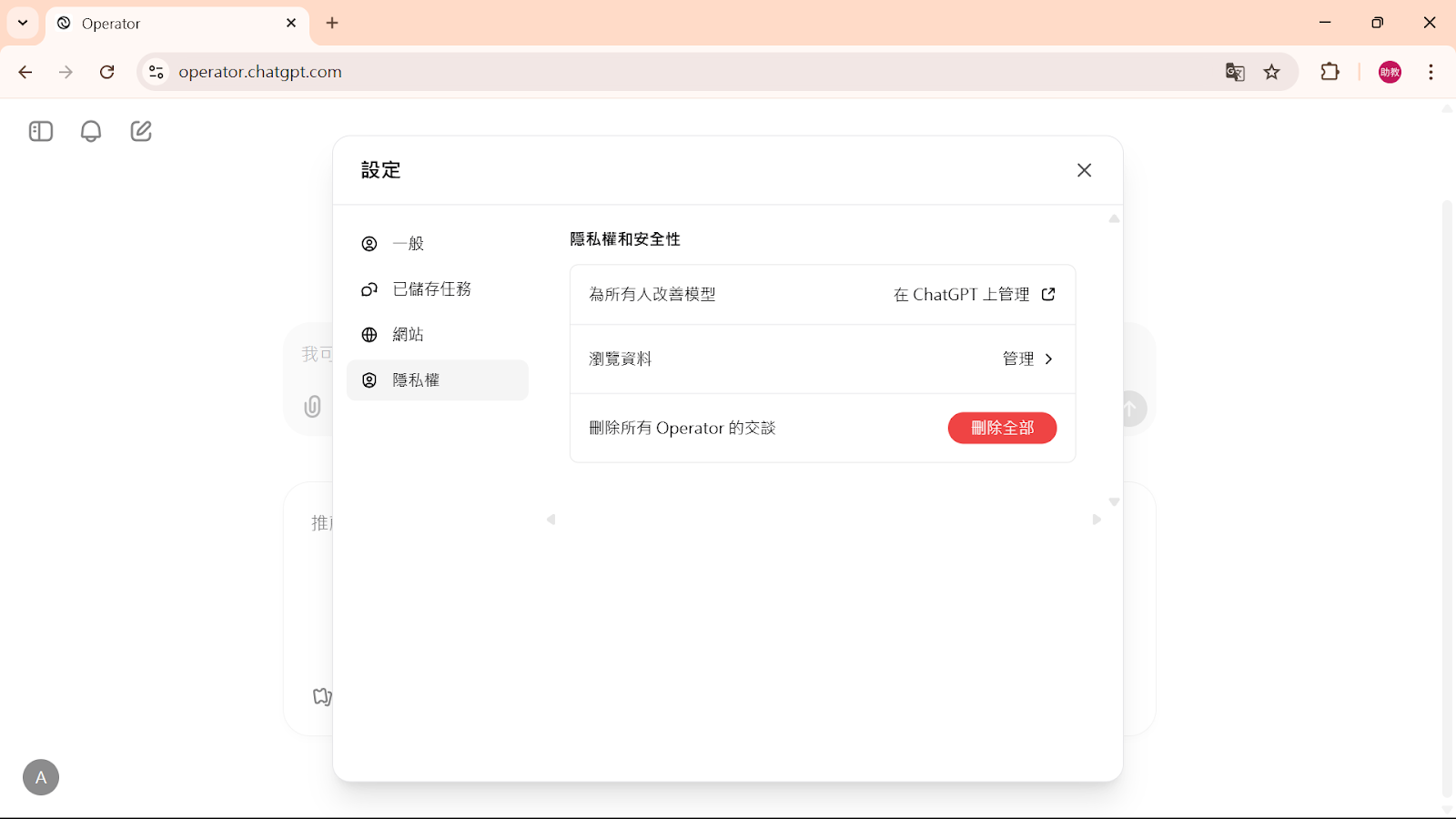Click the 為所有人改善模型 label
Viewport: 1456px width, 819px height.
[x=652, y=294]
